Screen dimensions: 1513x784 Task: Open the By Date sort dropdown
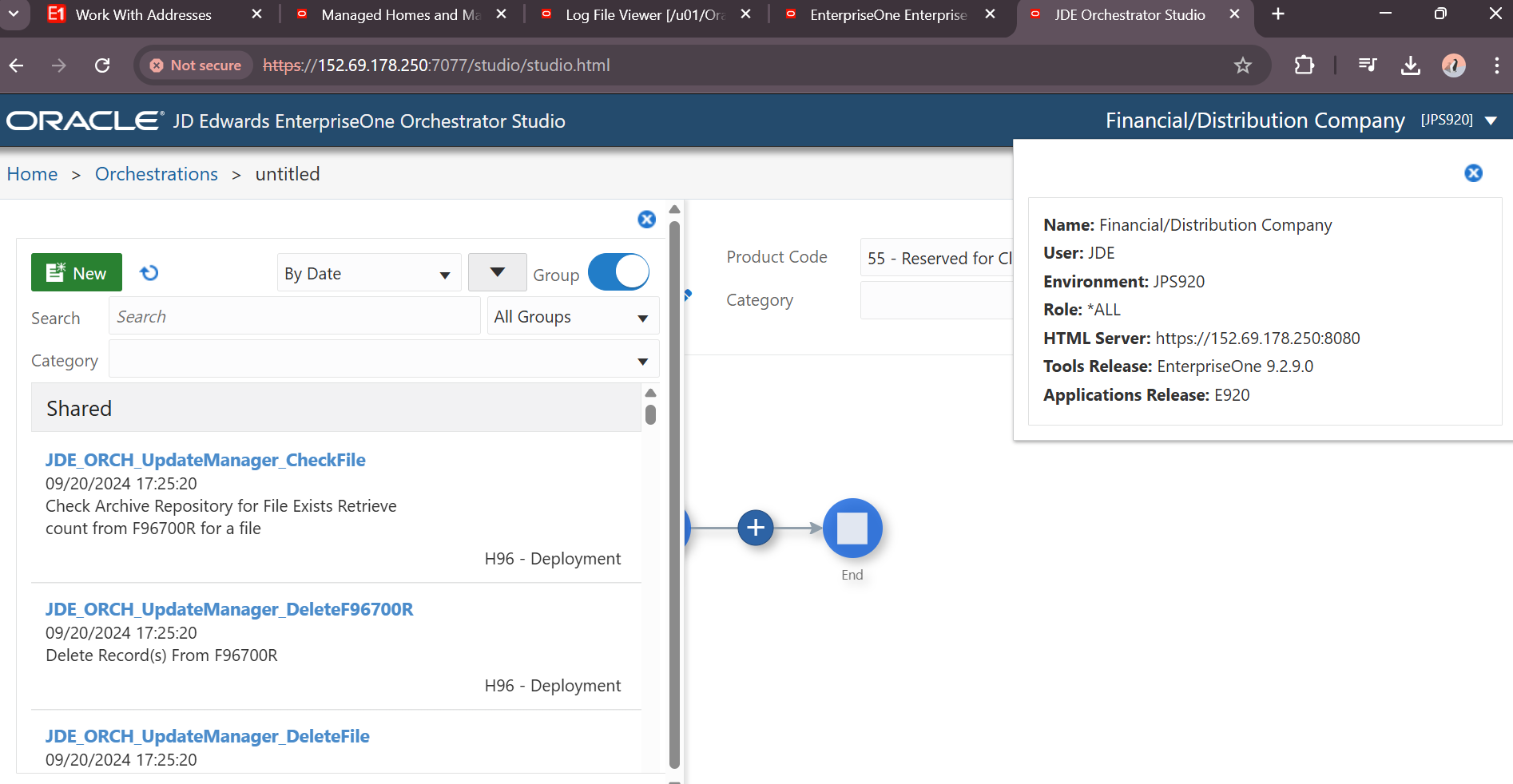pyautogui.click(x=368, y=274)
